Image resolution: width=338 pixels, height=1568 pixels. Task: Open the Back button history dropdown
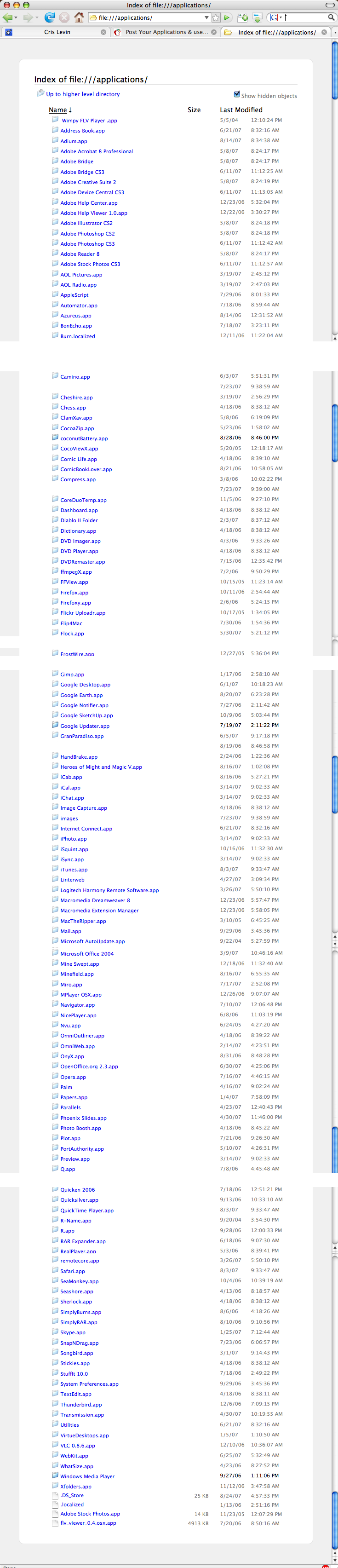click(x=16, y=18)
